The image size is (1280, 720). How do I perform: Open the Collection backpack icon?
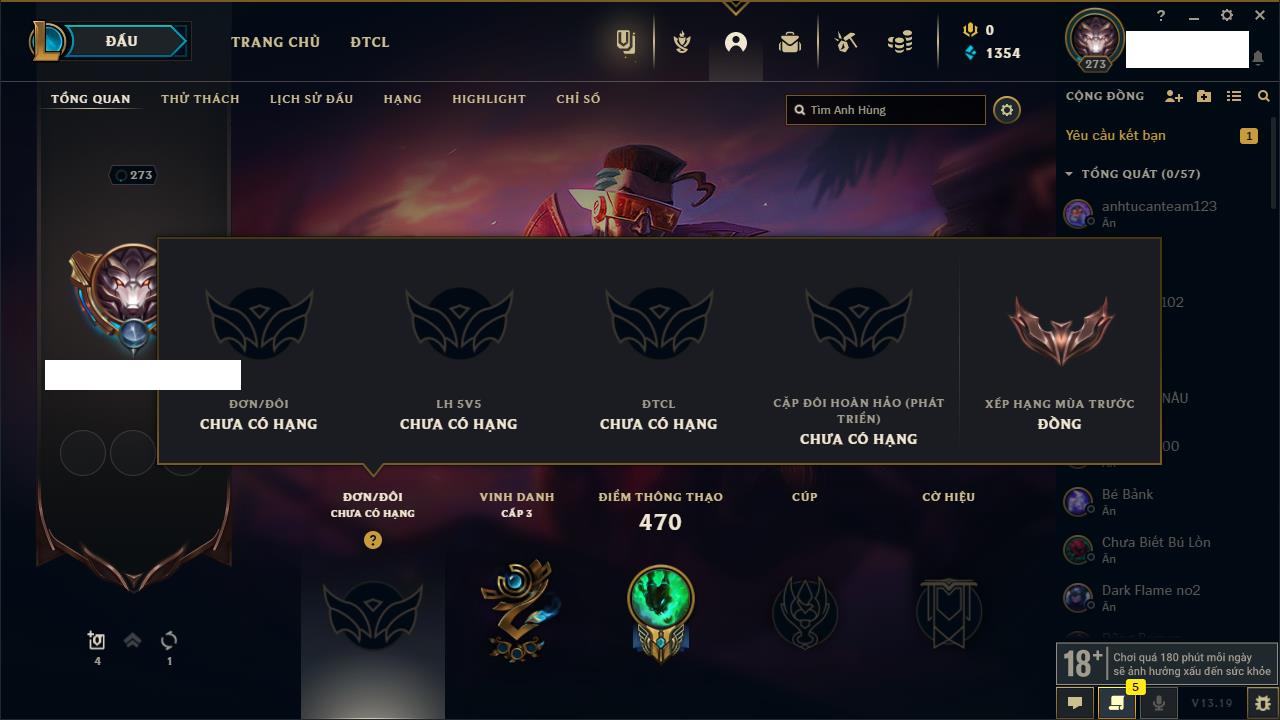click(x=790, y=42)
